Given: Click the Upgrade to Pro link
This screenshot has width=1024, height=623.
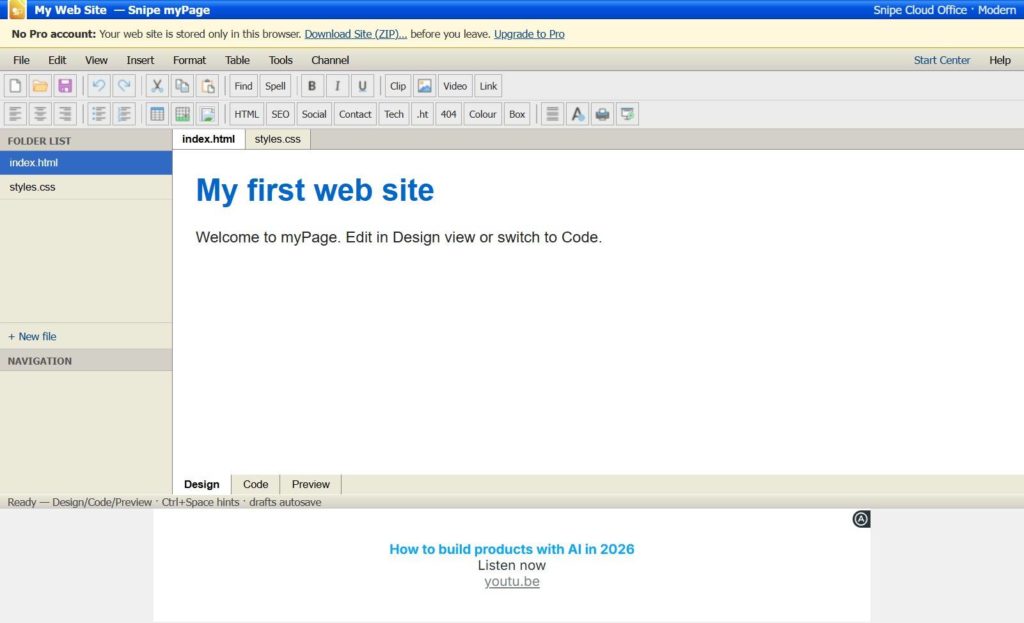Looking at the screenshot, I should pyautogui.click(x=529, y=34).
